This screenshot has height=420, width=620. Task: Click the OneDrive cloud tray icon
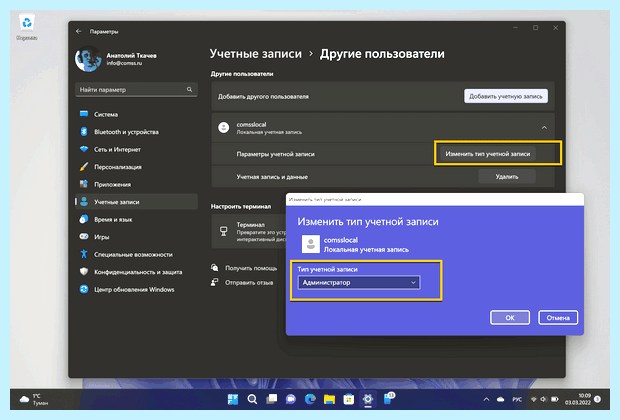[x=500, y=399]
